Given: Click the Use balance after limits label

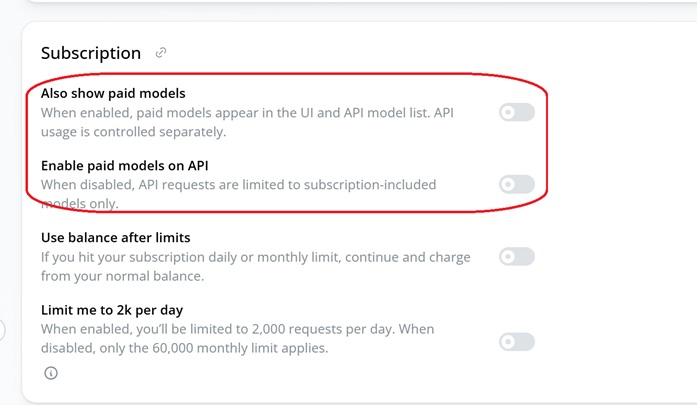Looking at the screenshot, I should click(115, 238).
